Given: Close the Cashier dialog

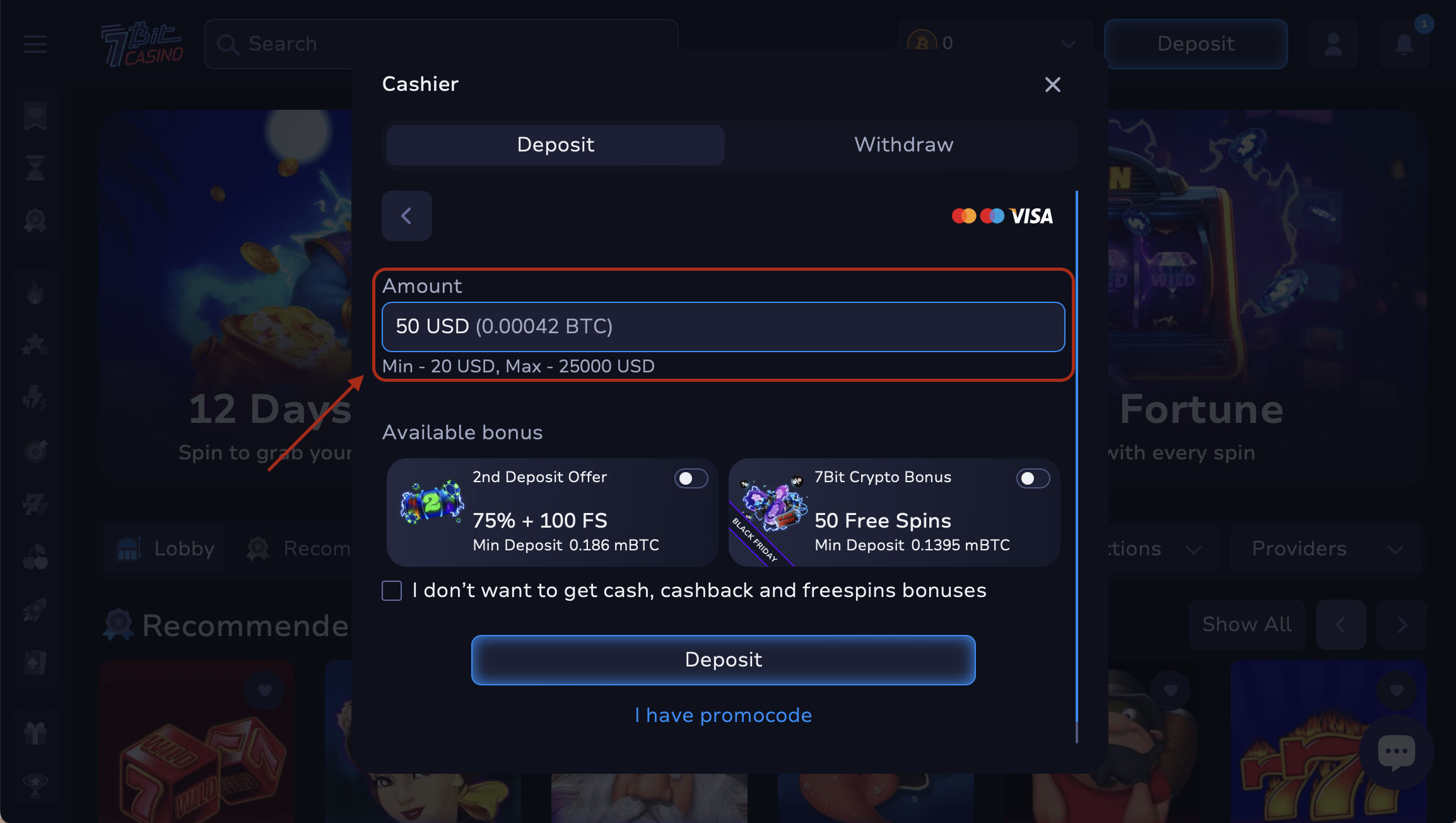Looking at the screenshot, I should (x=1052, y=85).
